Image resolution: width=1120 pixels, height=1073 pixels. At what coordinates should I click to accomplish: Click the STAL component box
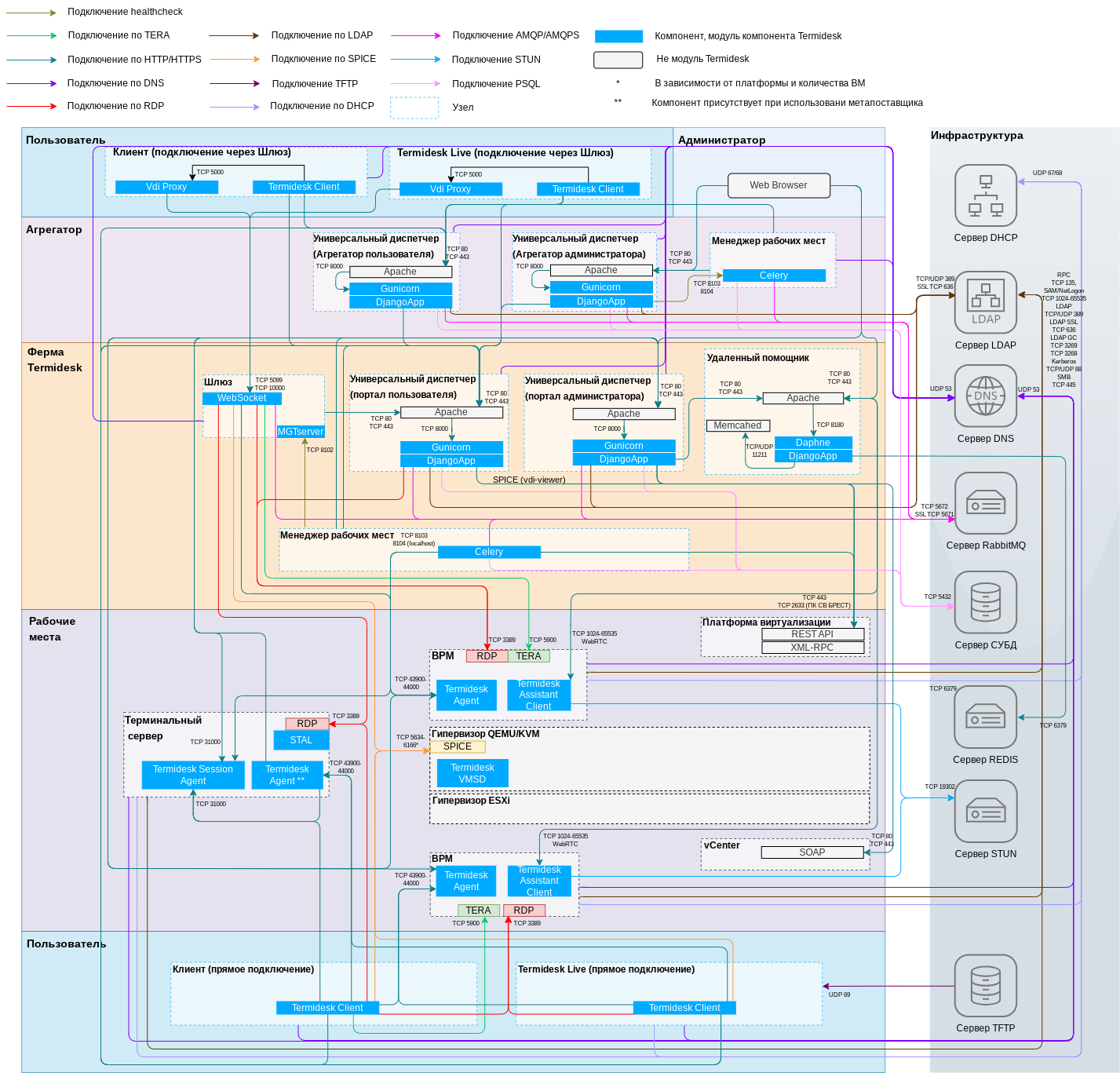point(301,740)
